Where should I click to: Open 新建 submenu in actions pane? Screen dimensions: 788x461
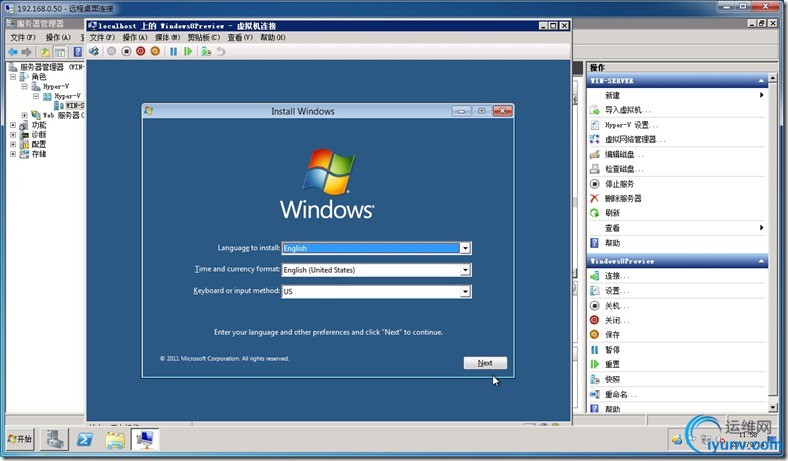pyautogui.click(x=677, y=95)
